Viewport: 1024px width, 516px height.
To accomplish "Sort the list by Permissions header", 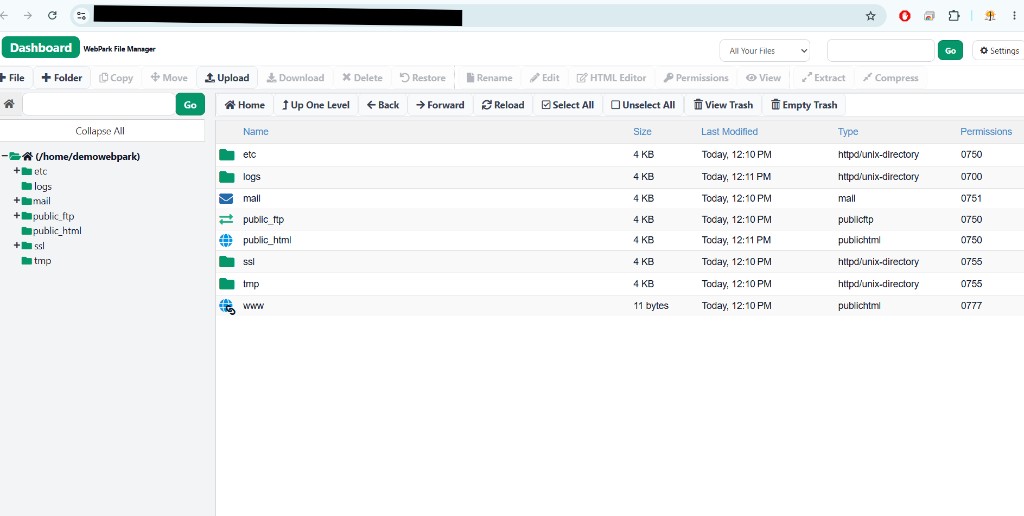I will pos(985,131).
